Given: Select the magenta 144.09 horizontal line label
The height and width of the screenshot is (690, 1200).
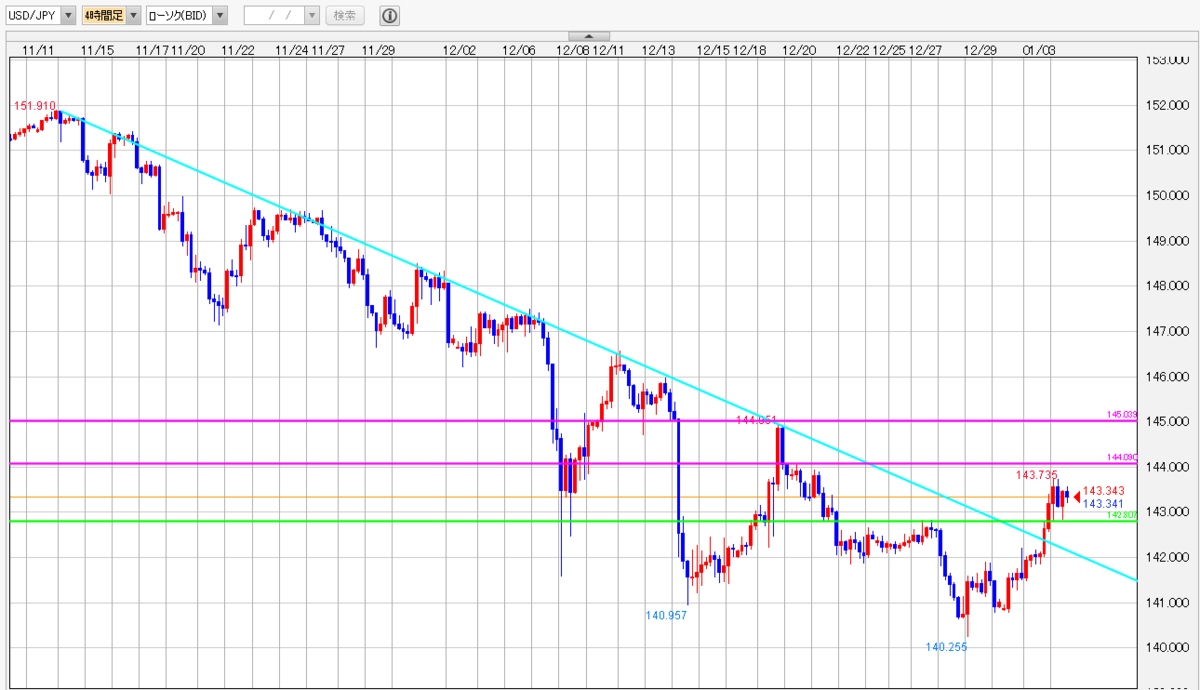Looking at the screenshot, I should 1123,456.
